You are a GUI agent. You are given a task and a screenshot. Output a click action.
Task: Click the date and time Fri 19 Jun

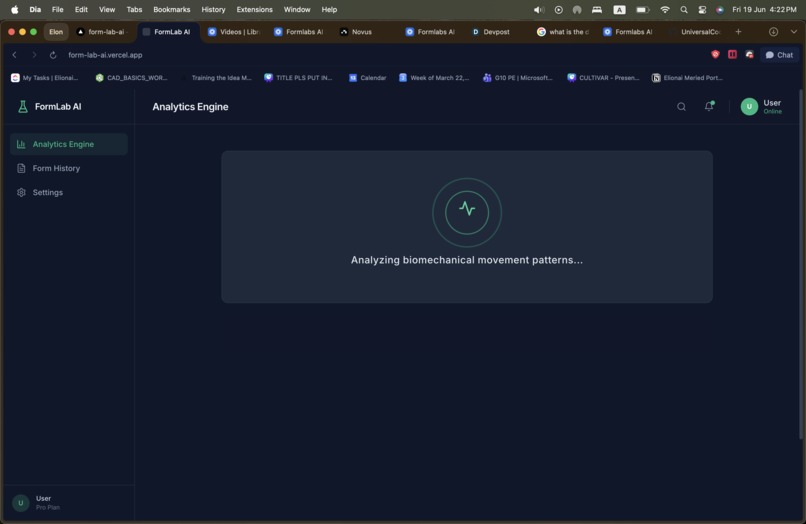coord(764,10)
